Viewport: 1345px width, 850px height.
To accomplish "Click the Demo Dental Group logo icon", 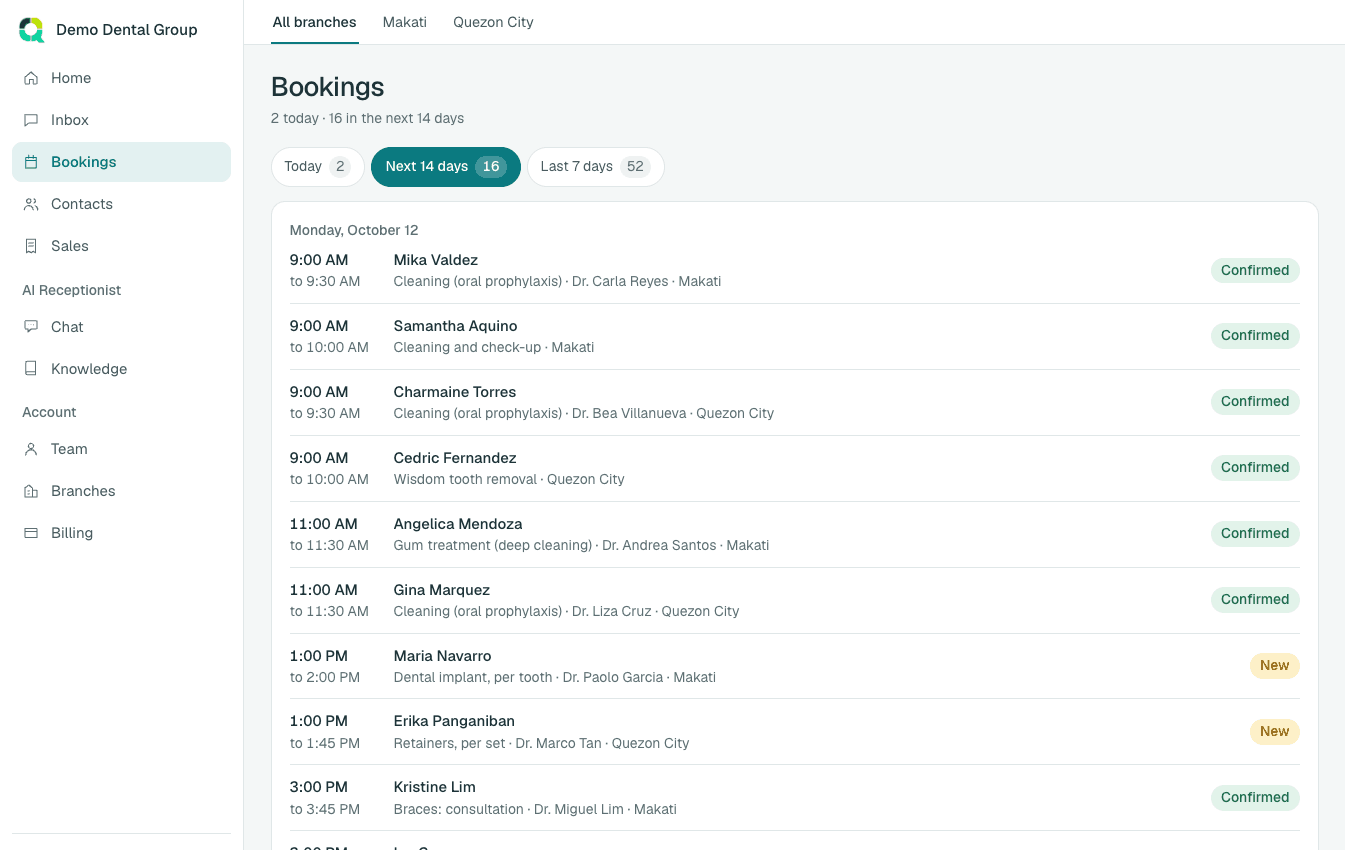I will click(x=32, y=30).
